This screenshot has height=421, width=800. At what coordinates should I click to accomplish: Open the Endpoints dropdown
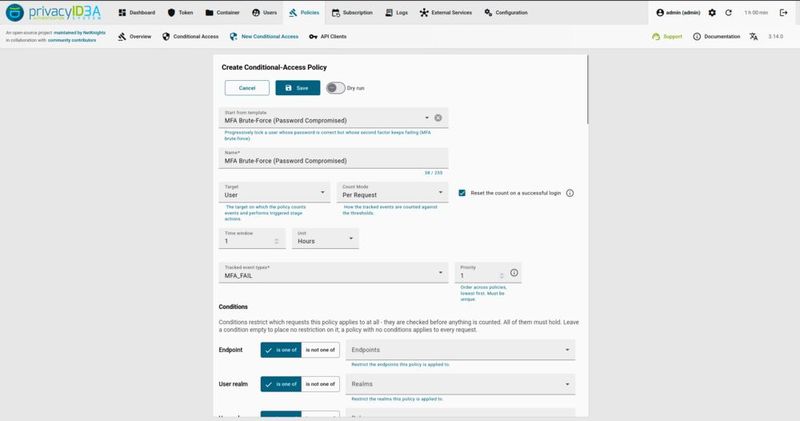tap(461, 350)
